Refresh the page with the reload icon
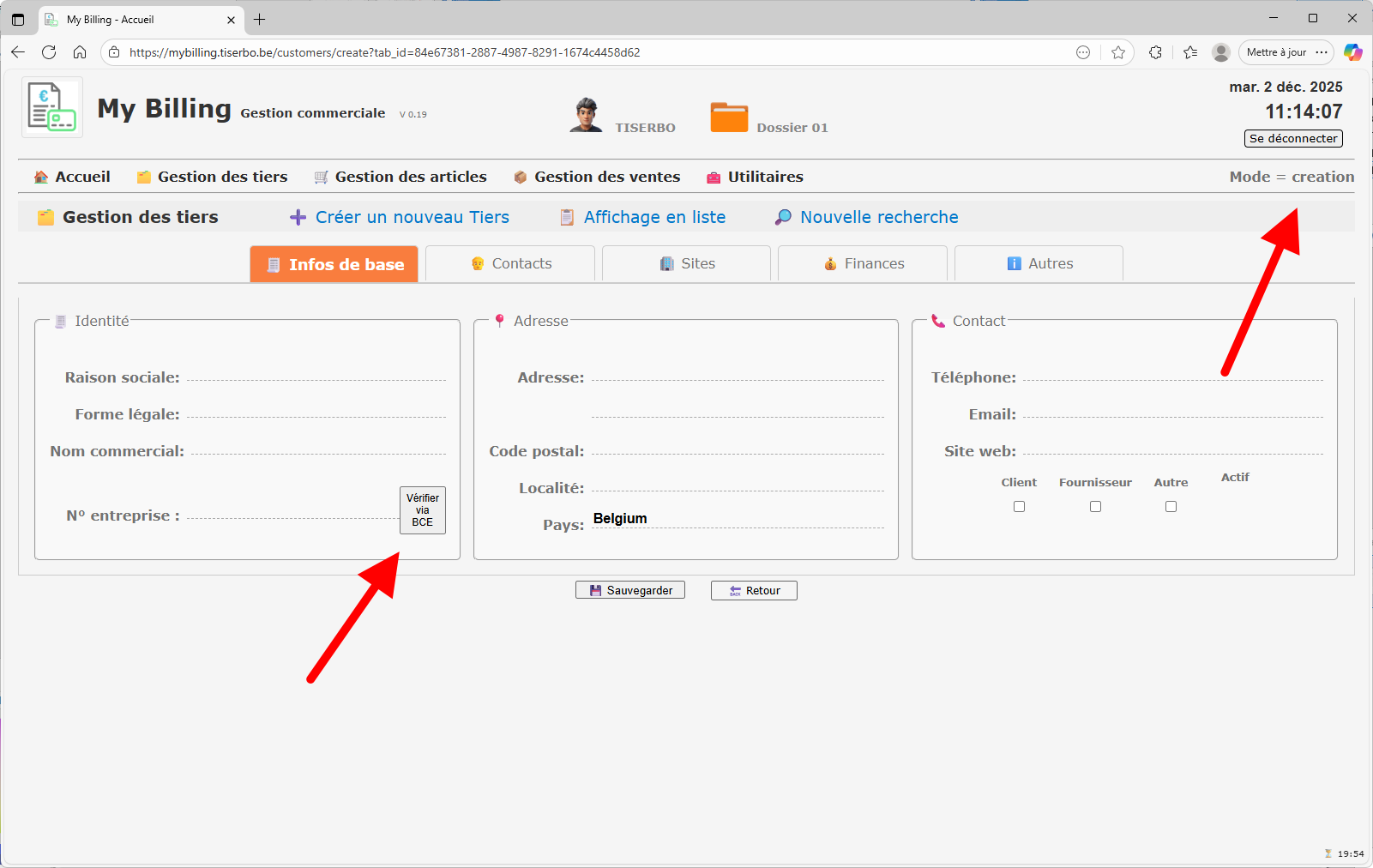This screenshot has height=868, width=1373. [x=49, y=52]
